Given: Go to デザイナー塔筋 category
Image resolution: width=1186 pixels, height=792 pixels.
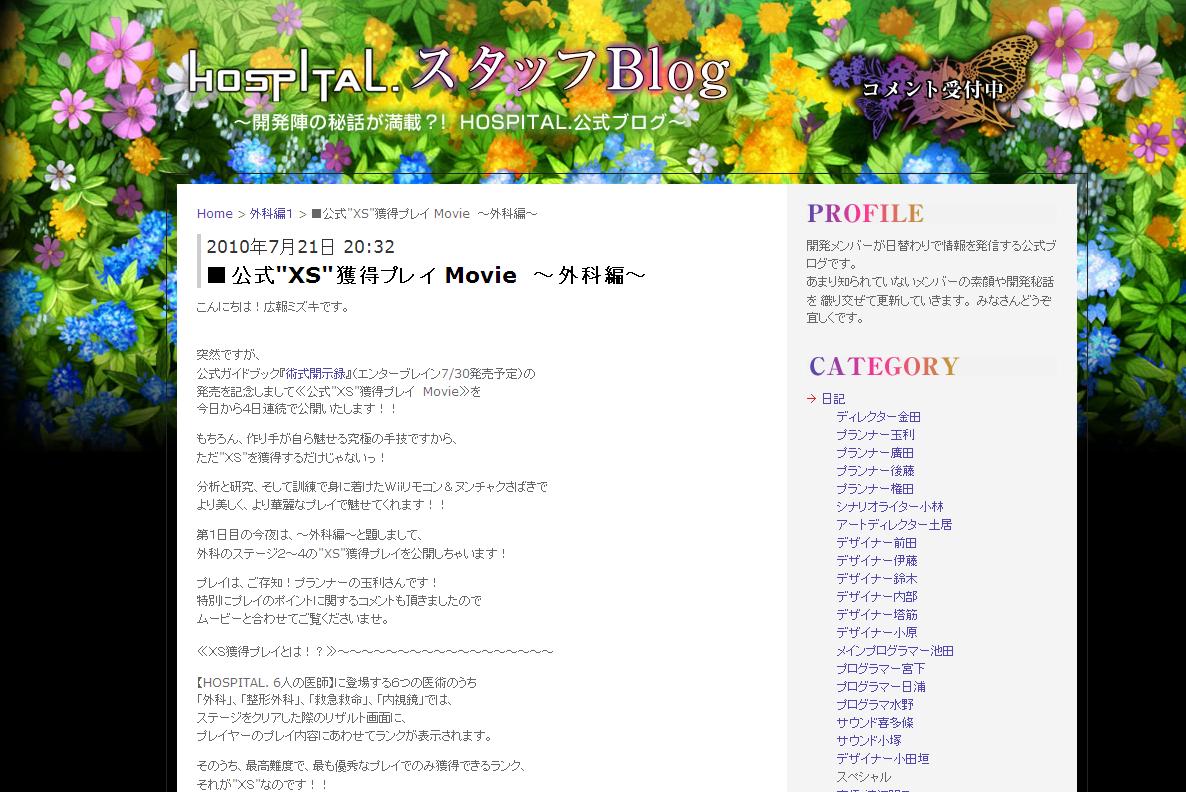Looking at the screenshot, I should coord(877,614).
